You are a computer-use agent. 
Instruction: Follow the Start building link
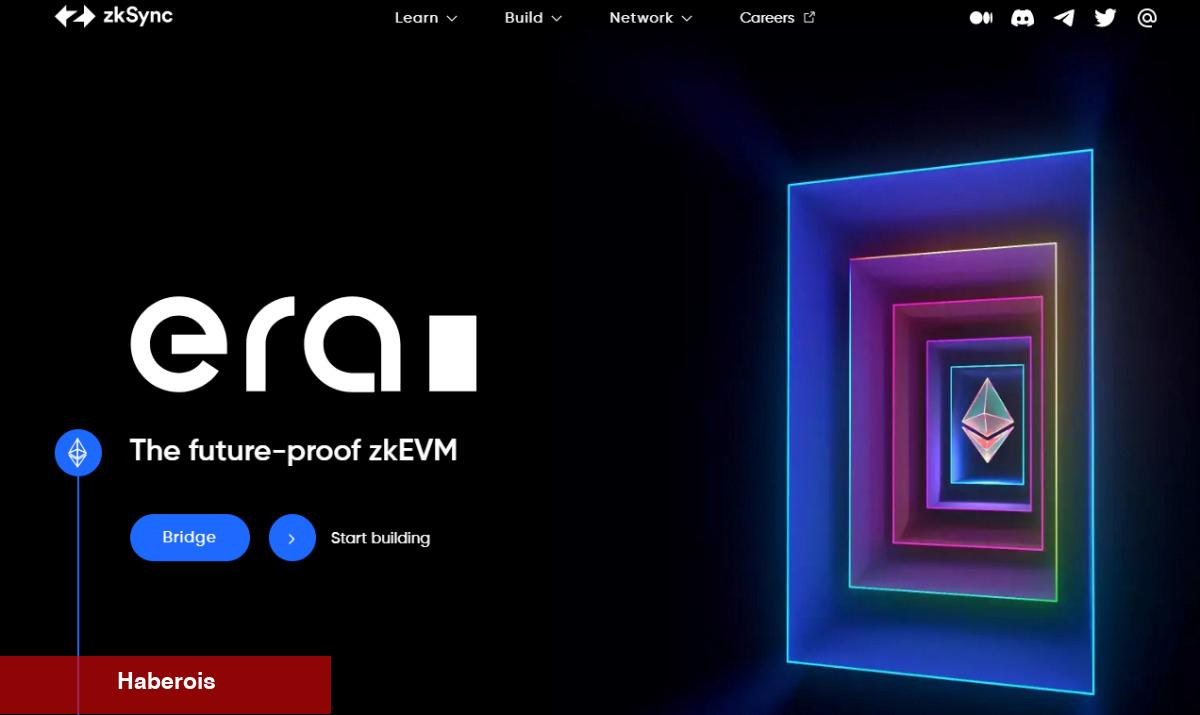(380, 538)
